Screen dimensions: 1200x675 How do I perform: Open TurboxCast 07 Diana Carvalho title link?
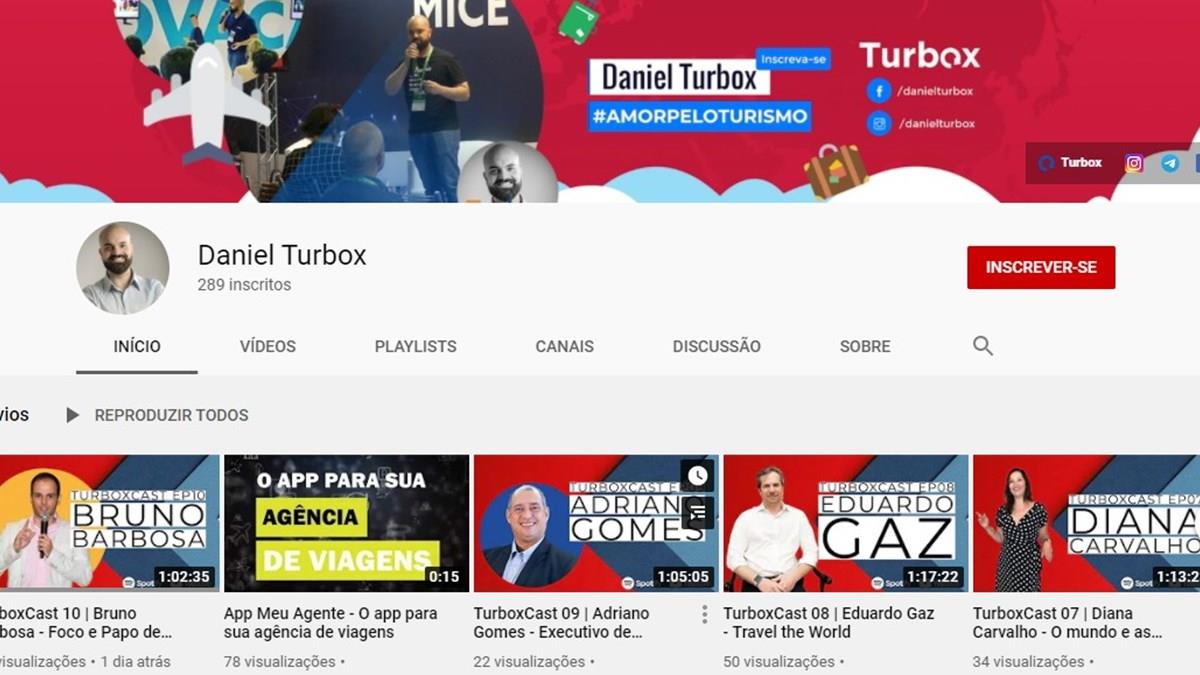click(x=1067, y=622)
